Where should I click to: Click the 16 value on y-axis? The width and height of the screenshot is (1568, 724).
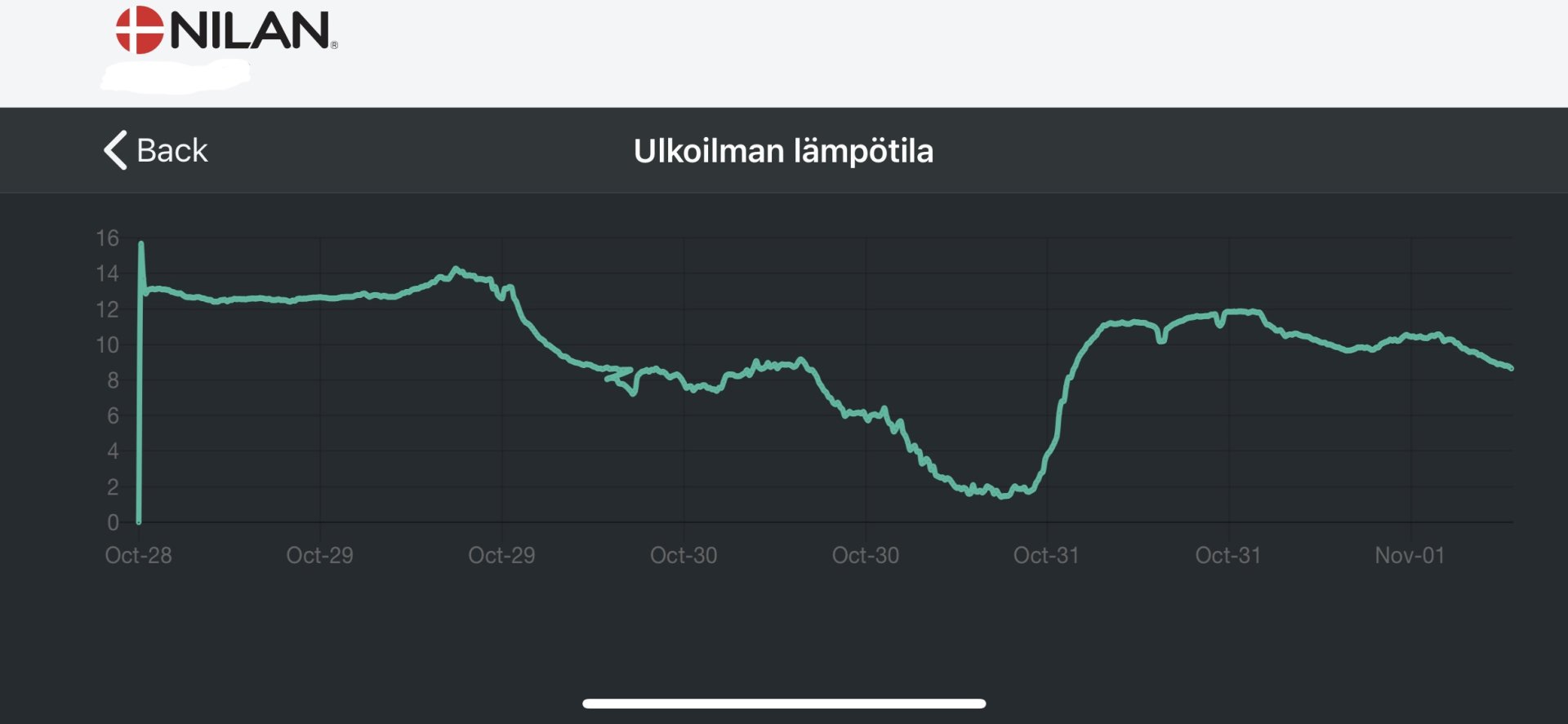(x=107, y=238)
